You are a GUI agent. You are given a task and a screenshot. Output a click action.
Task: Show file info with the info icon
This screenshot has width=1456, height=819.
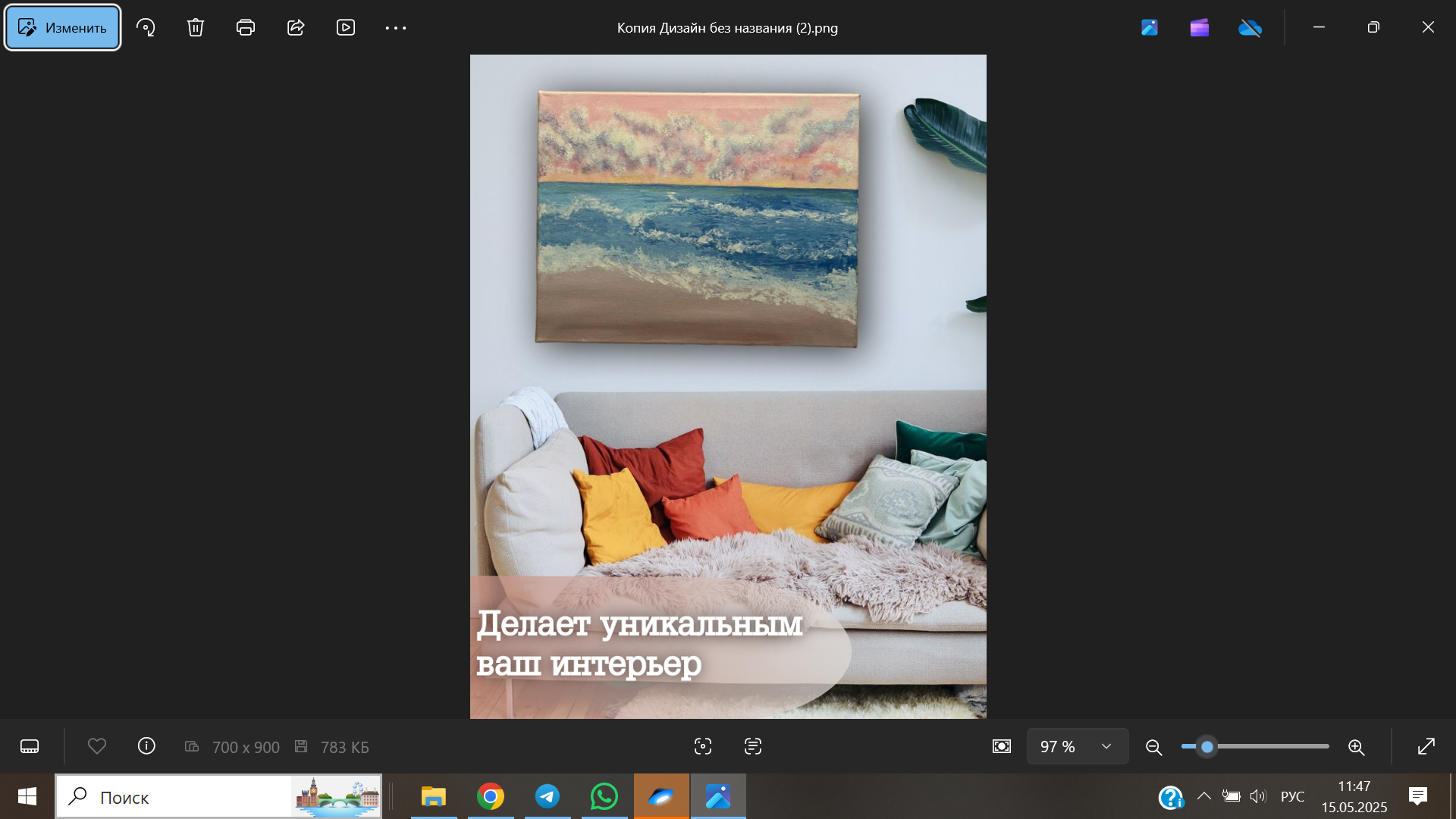pyautogui.click(x=146, y=747)
